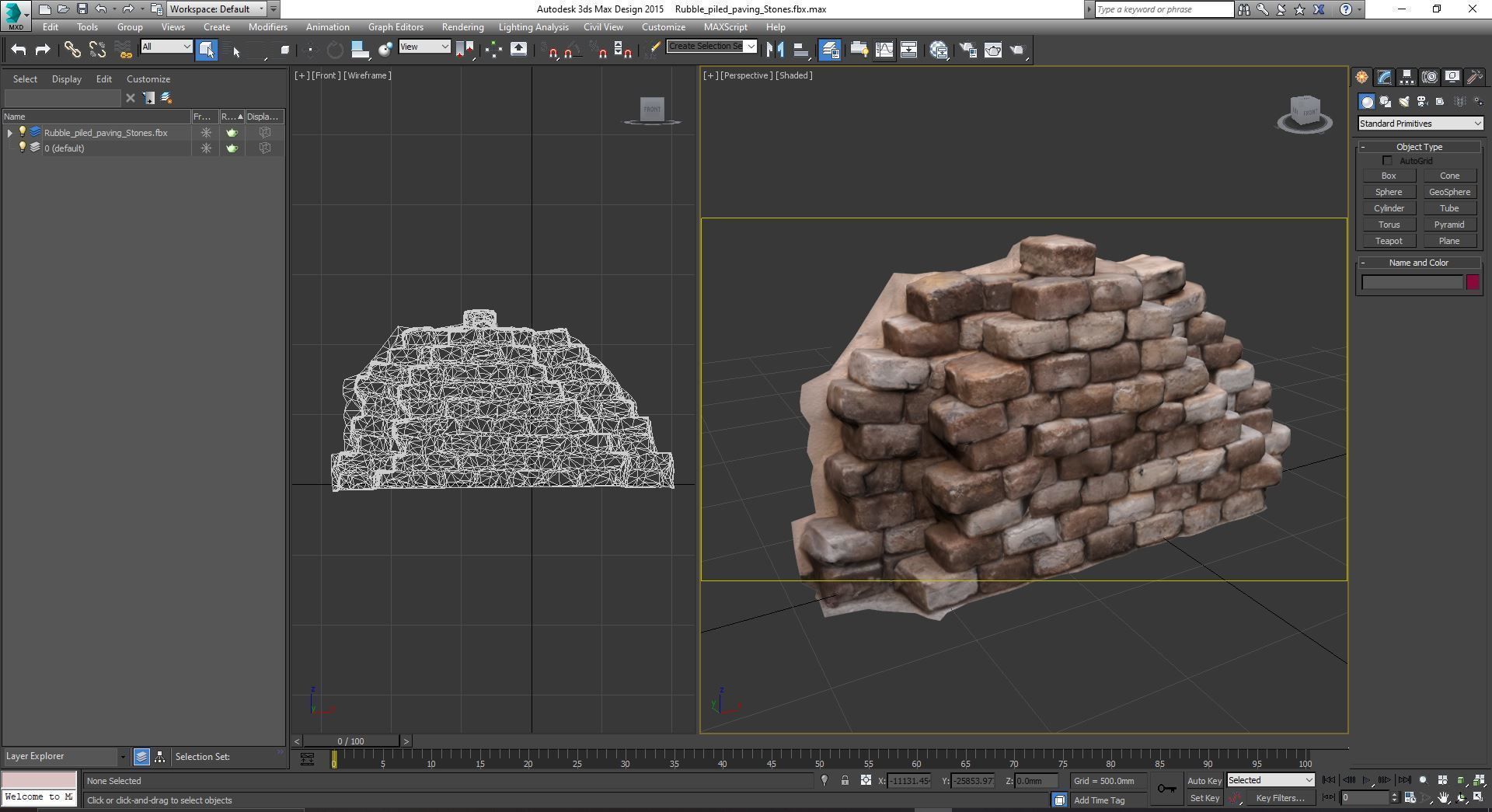Open the Align tool

click(x=801, y=50)
